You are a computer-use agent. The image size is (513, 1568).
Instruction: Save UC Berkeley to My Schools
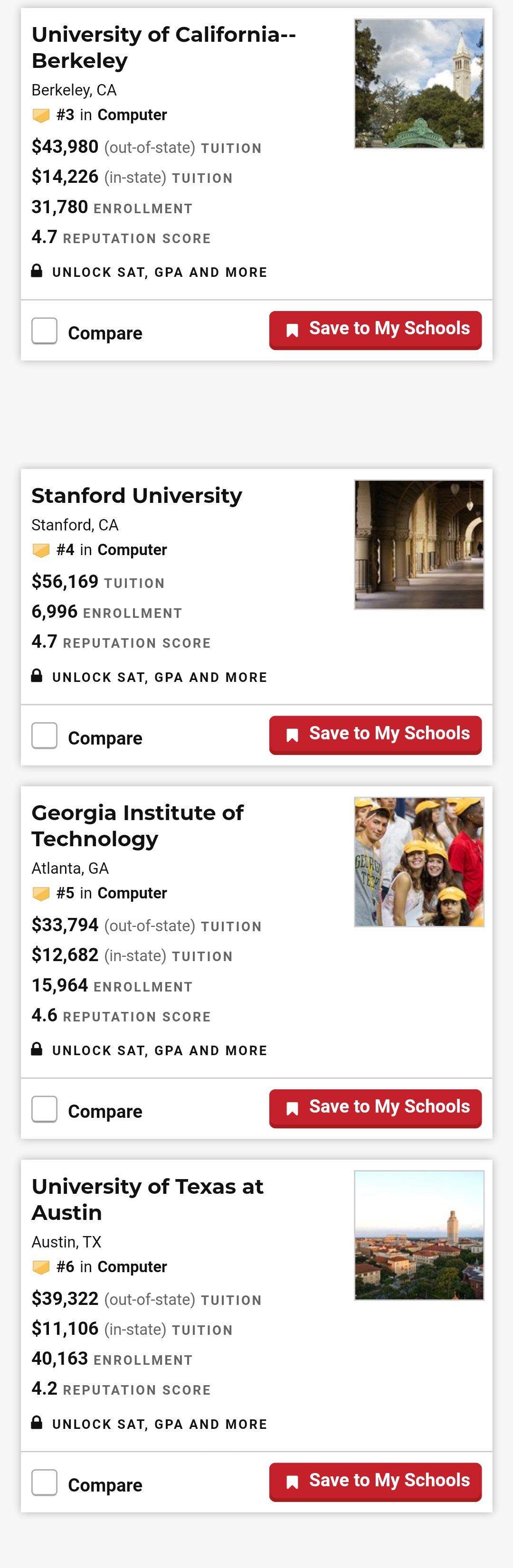click(x=375, y=329)
